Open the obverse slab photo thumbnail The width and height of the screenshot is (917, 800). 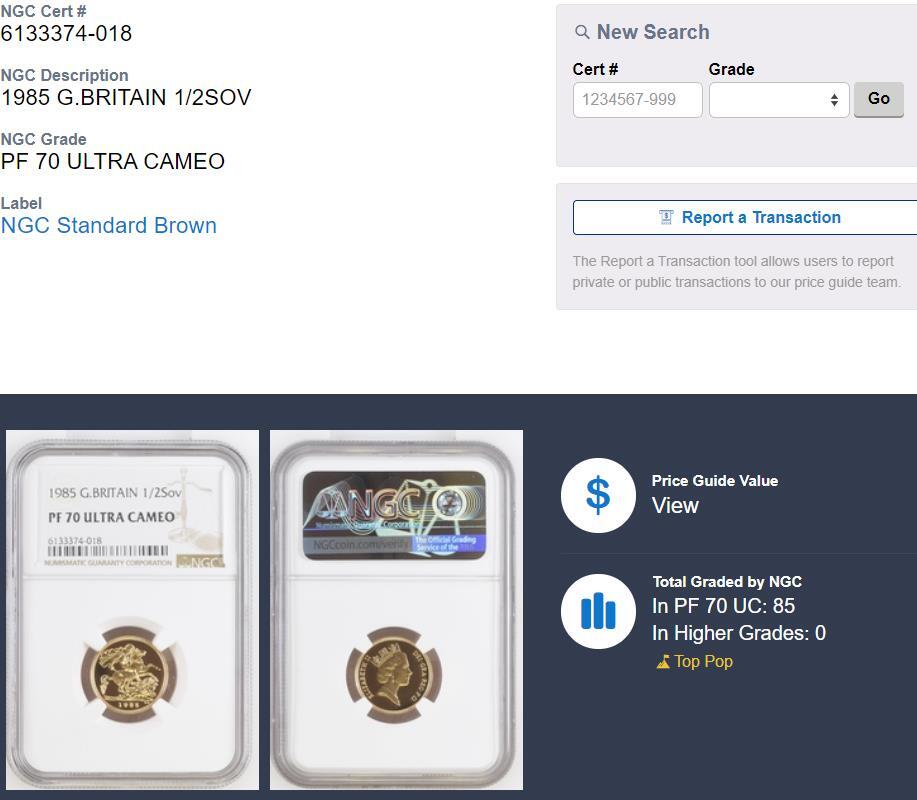point(132,610)
